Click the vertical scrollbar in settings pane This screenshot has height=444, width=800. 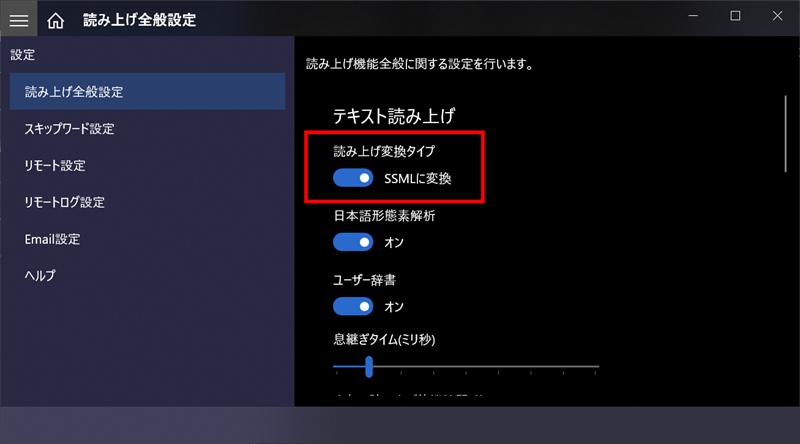786,134
